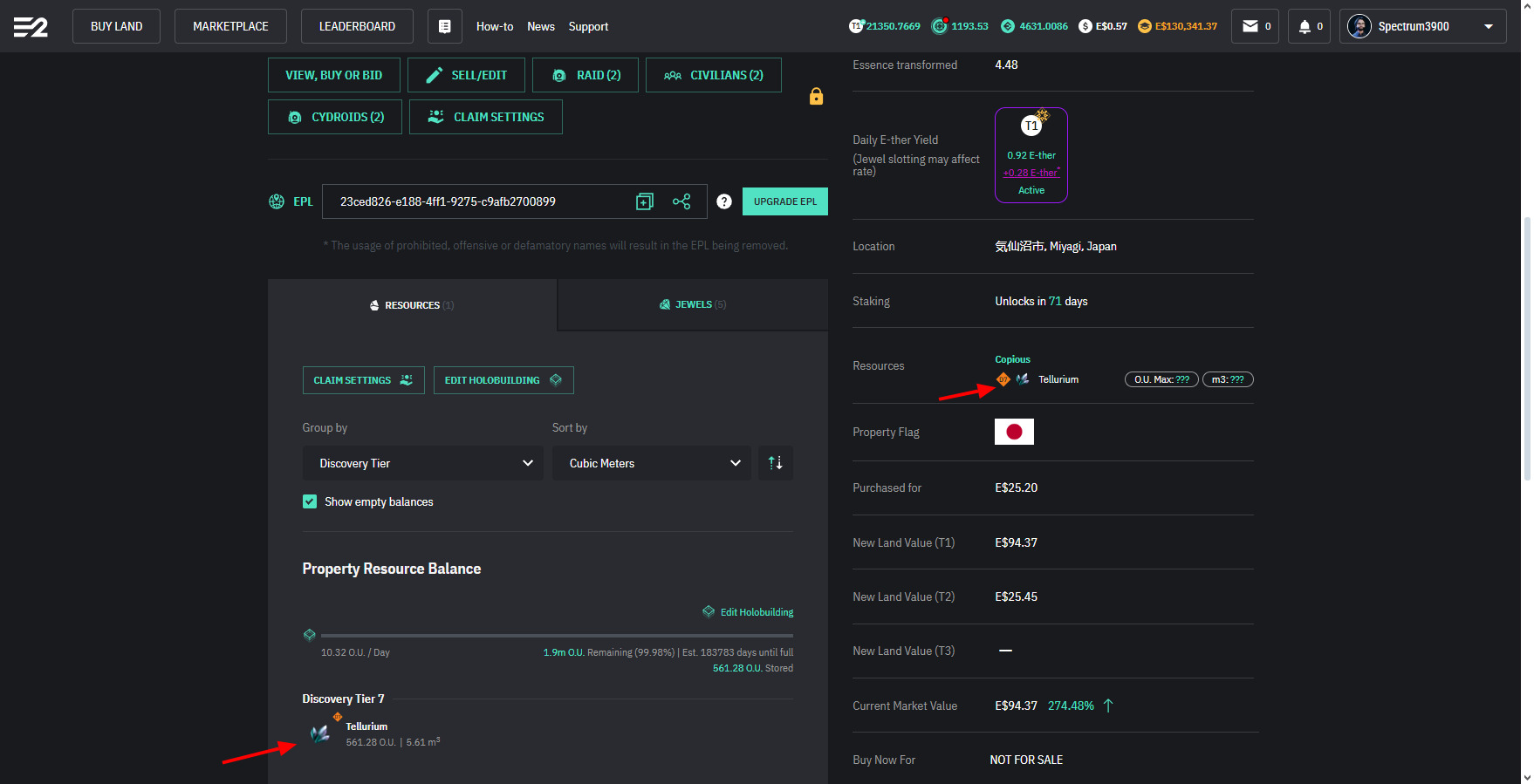
Task: Open the Cubic Meters sort-by dropdown
Action: 651,463
